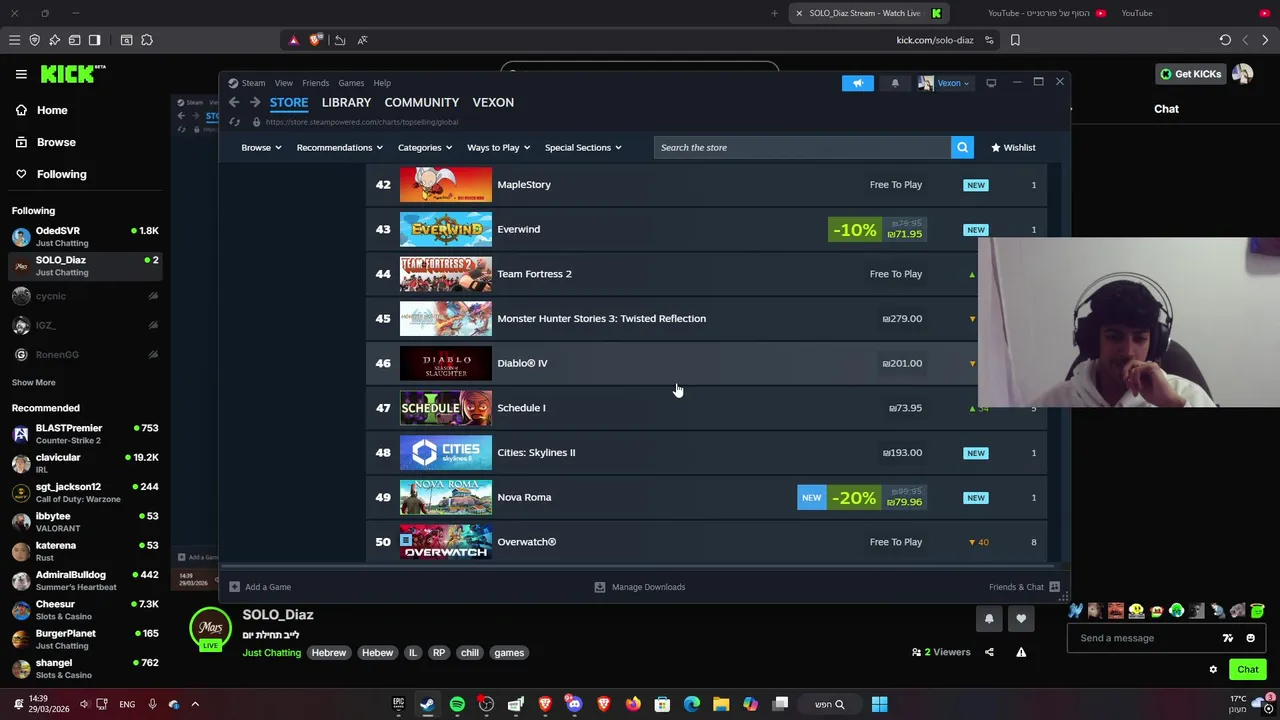
Task: Open emoji picker in chat box
Action: pos(1250,638)
